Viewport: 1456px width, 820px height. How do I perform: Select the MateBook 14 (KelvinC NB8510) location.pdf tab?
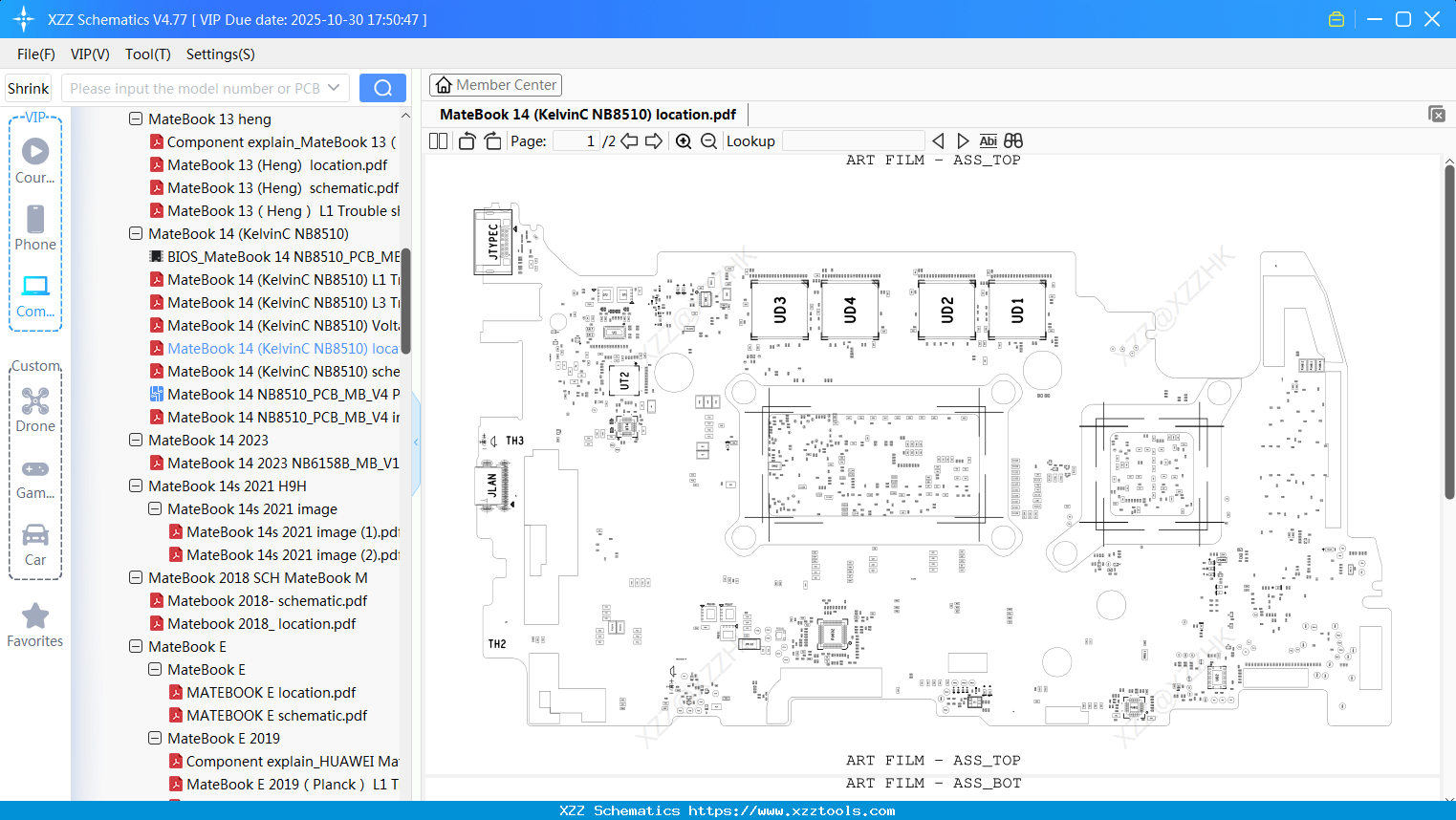pyautogui.click(x=588, y=114)
